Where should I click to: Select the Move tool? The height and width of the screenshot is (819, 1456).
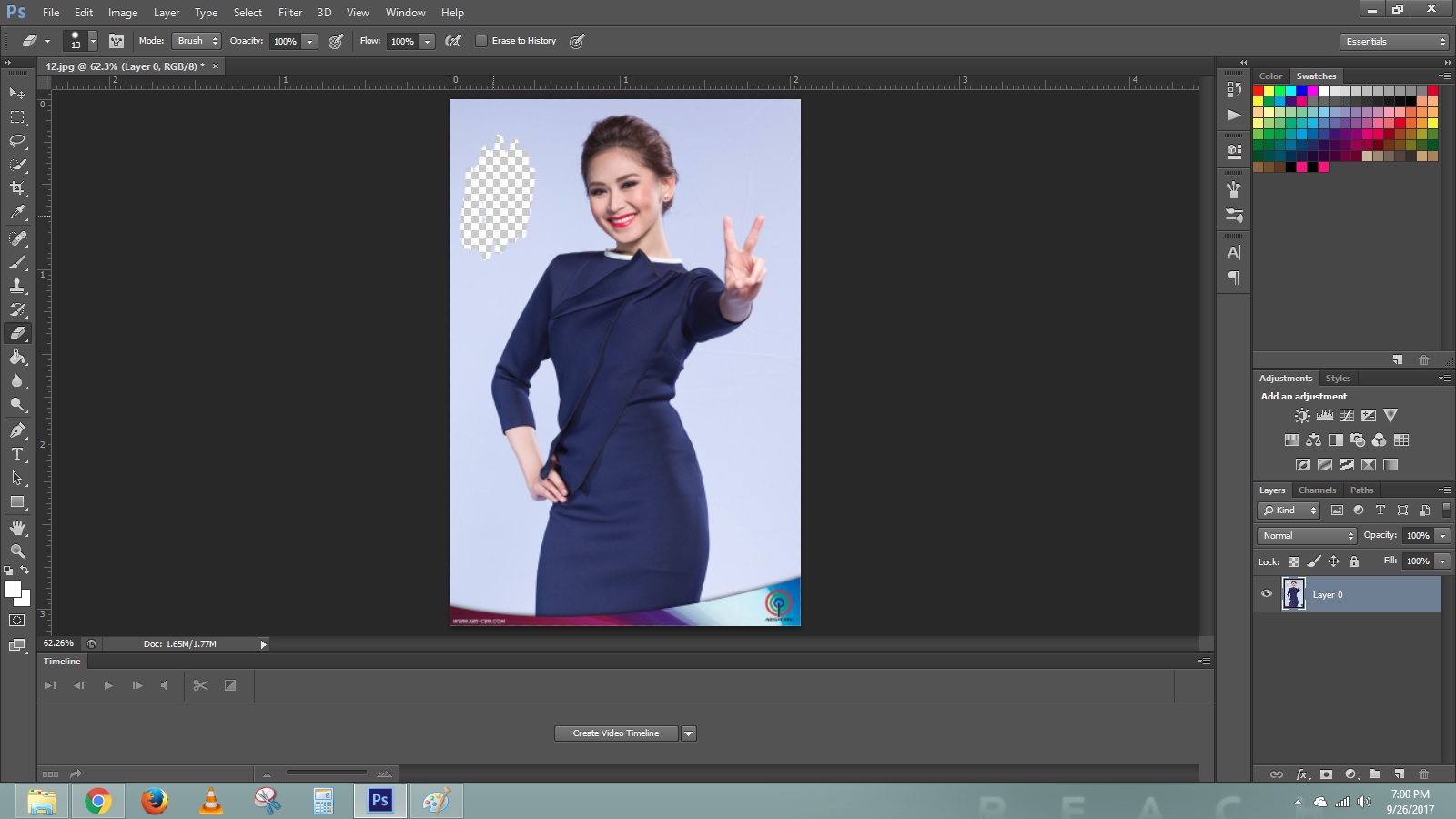coord(17,94)
